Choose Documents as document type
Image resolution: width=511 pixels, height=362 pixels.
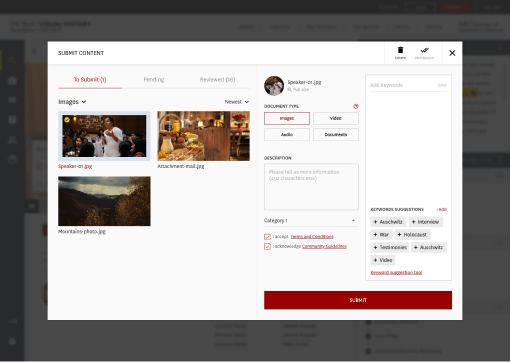coord(336,134)
